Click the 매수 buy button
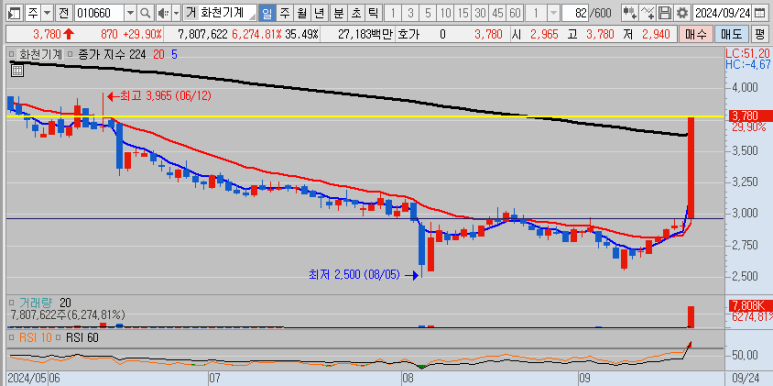The height and width of the screenshot is (386, 773). tap(695, 35)
